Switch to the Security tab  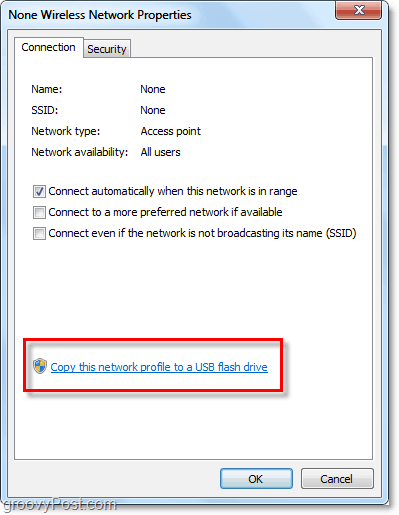pyautogui.click(x=107, y=49)
